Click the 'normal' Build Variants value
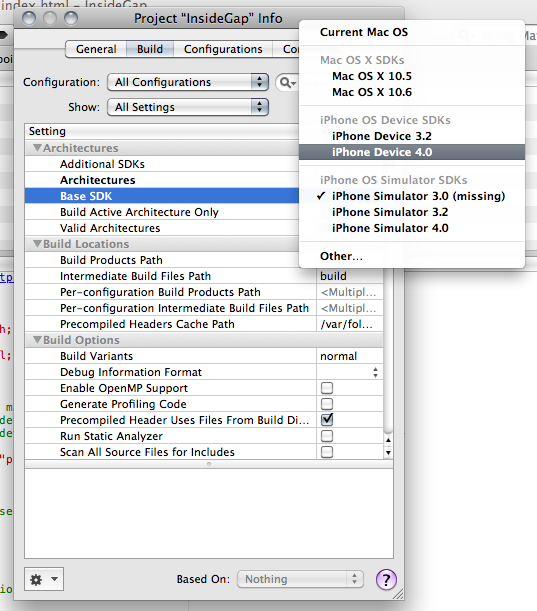The height and width of the screenshot is (611, 537). pos(350,356)
